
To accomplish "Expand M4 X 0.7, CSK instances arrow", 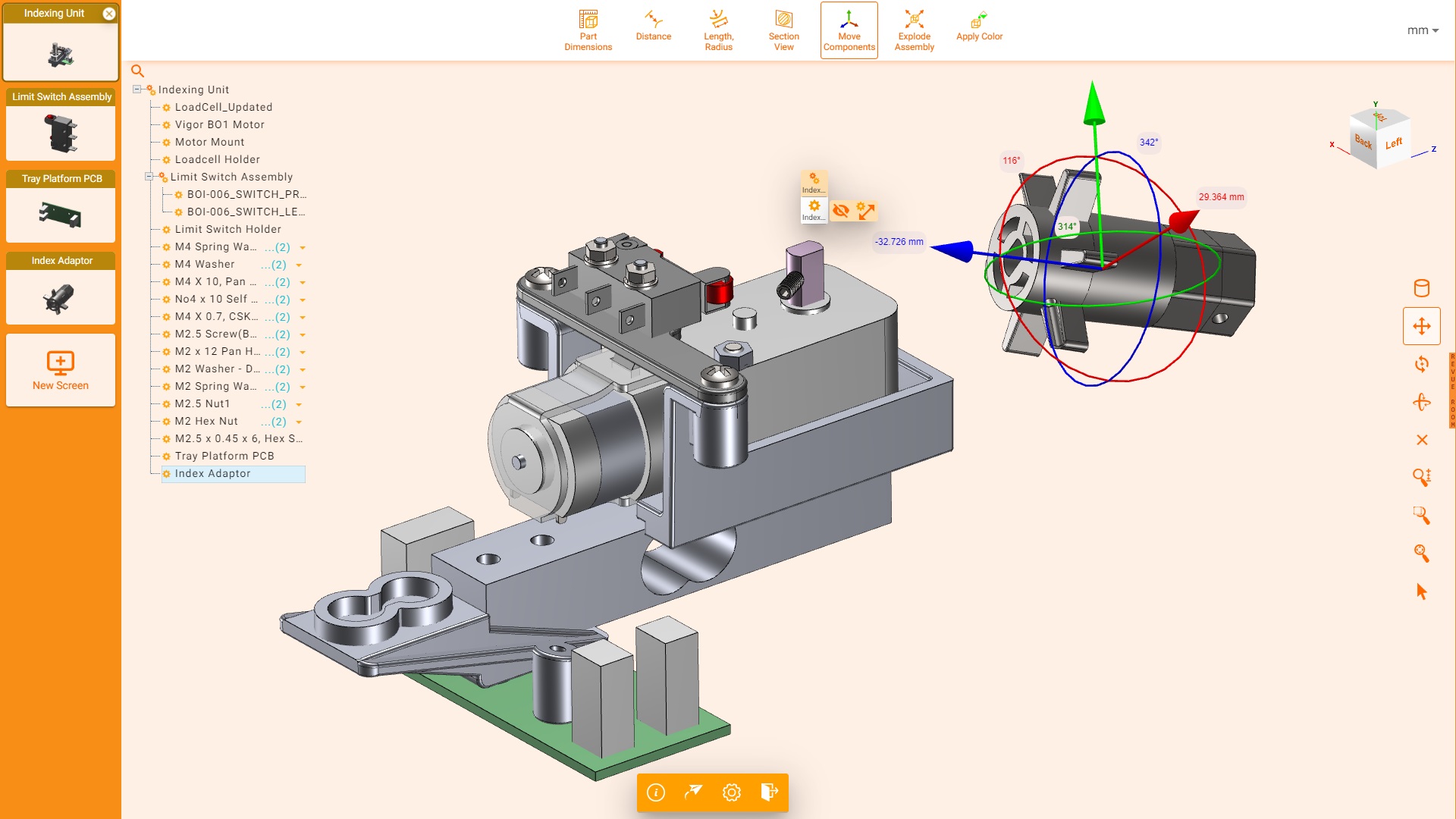I will point(303,318).
